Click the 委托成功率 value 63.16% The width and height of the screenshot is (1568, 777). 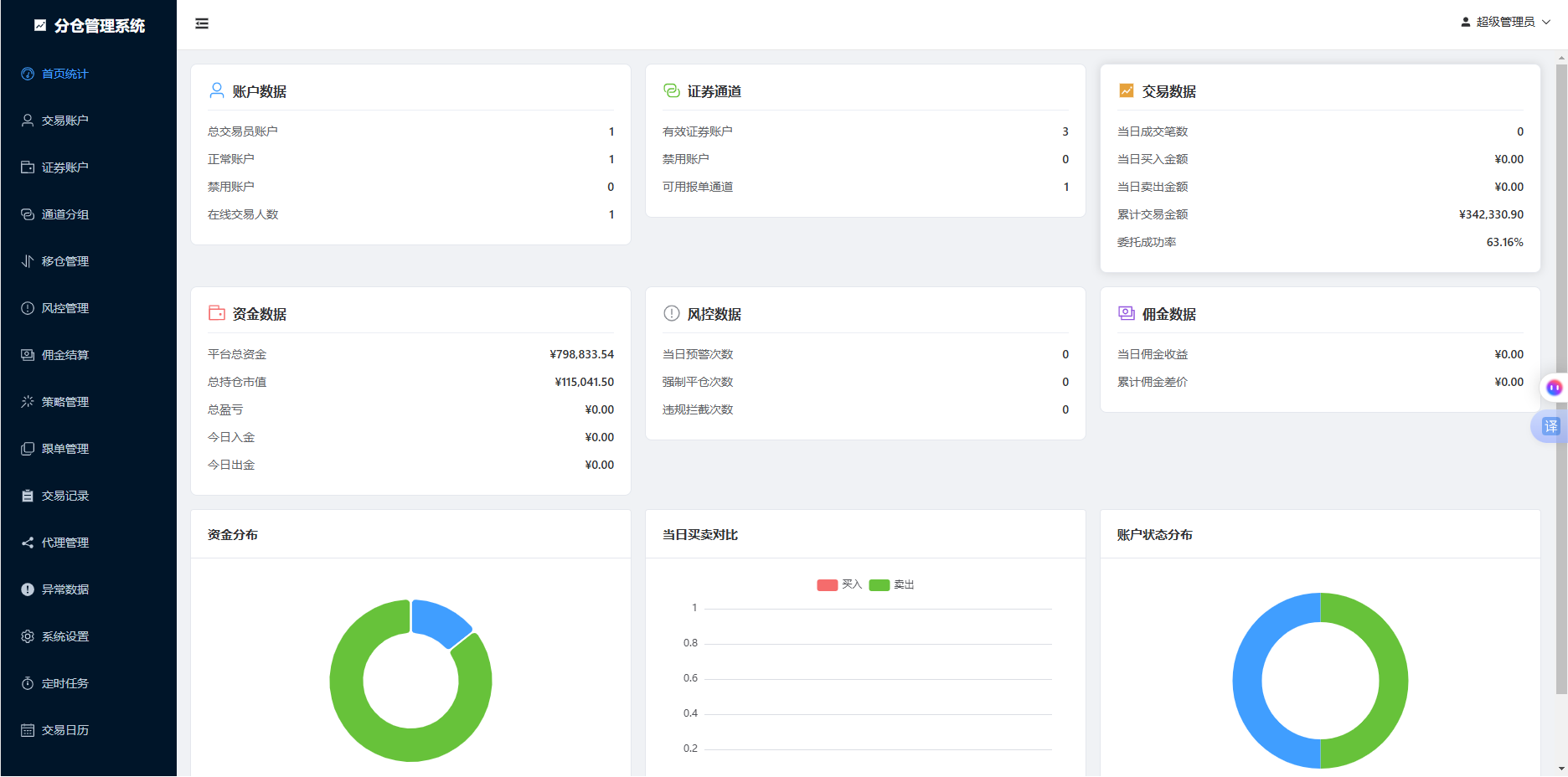pyautogui.click(x=1505, y=242)
